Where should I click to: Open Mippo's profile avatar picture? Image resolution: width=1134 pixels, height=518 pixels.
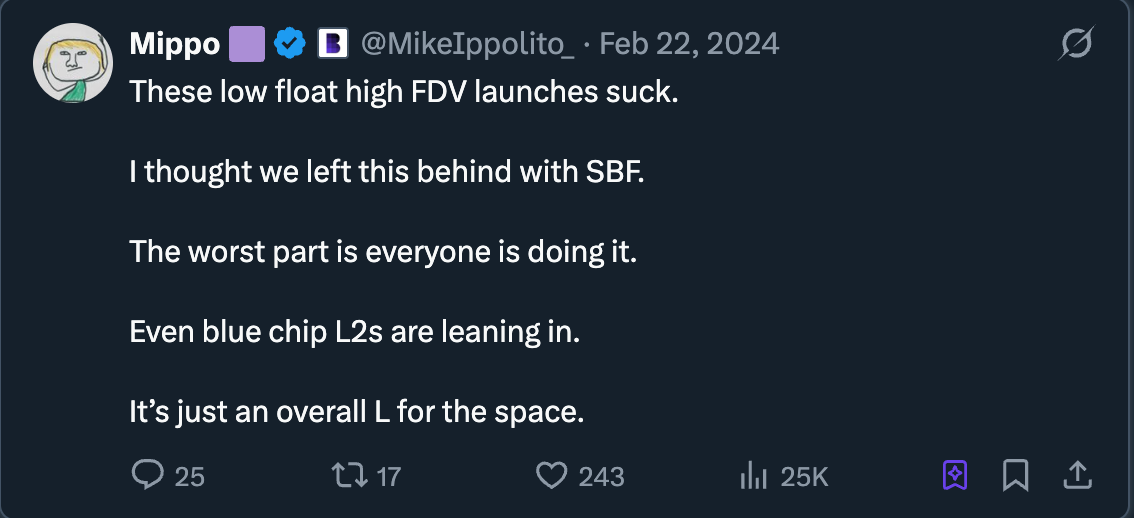(72, 63)
